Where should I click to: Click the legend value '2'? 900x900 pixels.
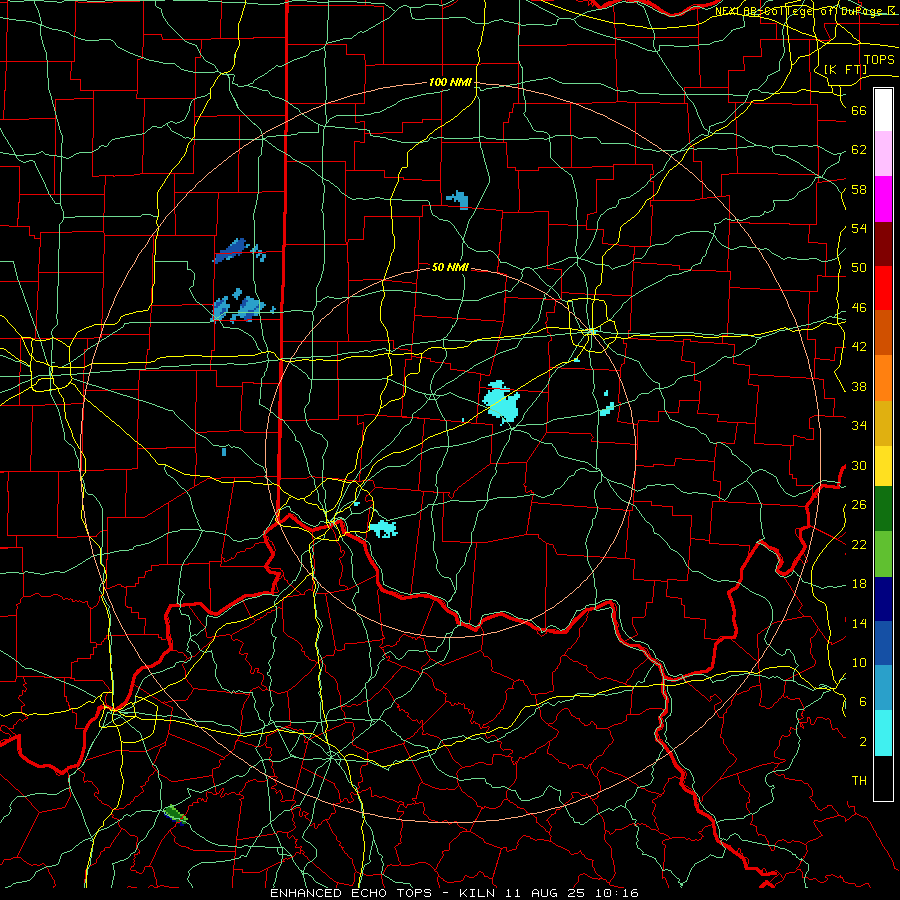pos(862,742)
